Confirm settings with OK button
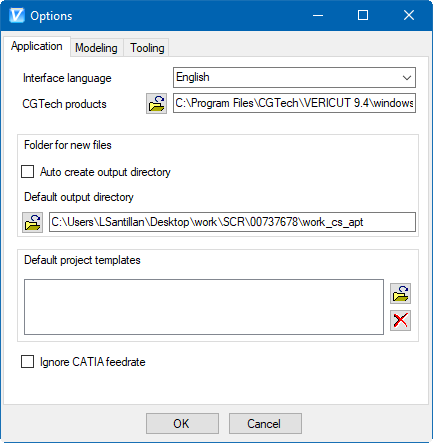 (x=182, y=424)
